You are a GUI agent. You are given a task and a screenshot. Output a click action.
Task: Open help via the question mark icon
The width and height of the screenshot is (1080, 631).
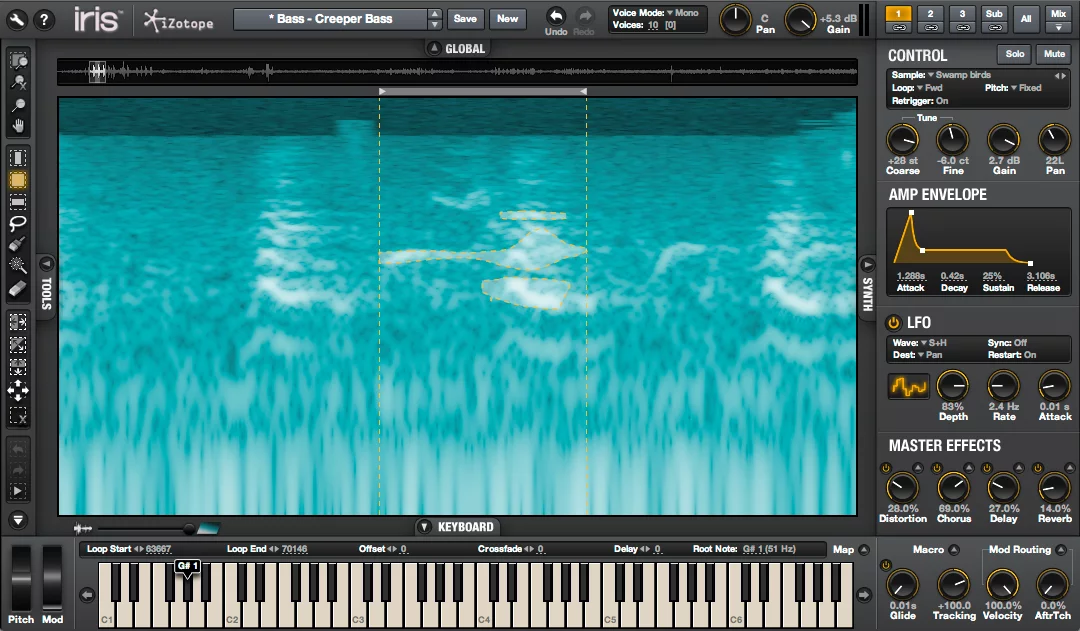[x=42, y=18]
